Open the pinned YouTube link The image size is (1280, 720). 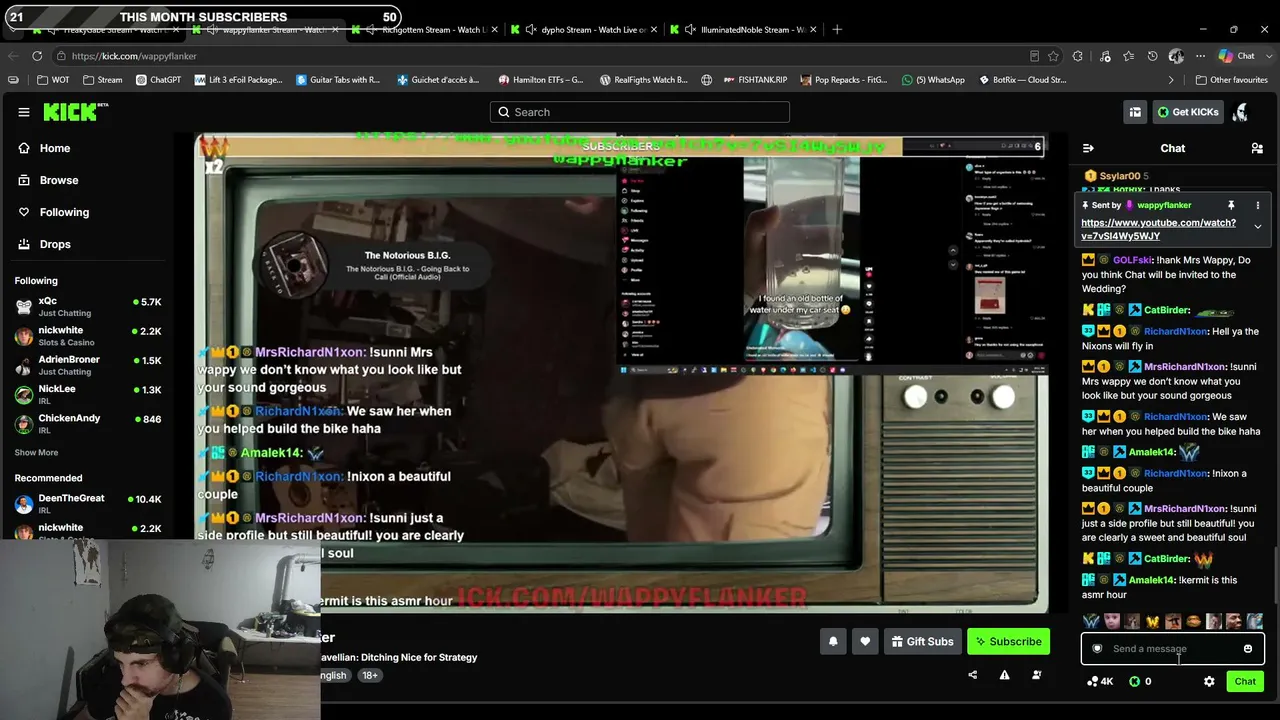tap(1158, 229)
